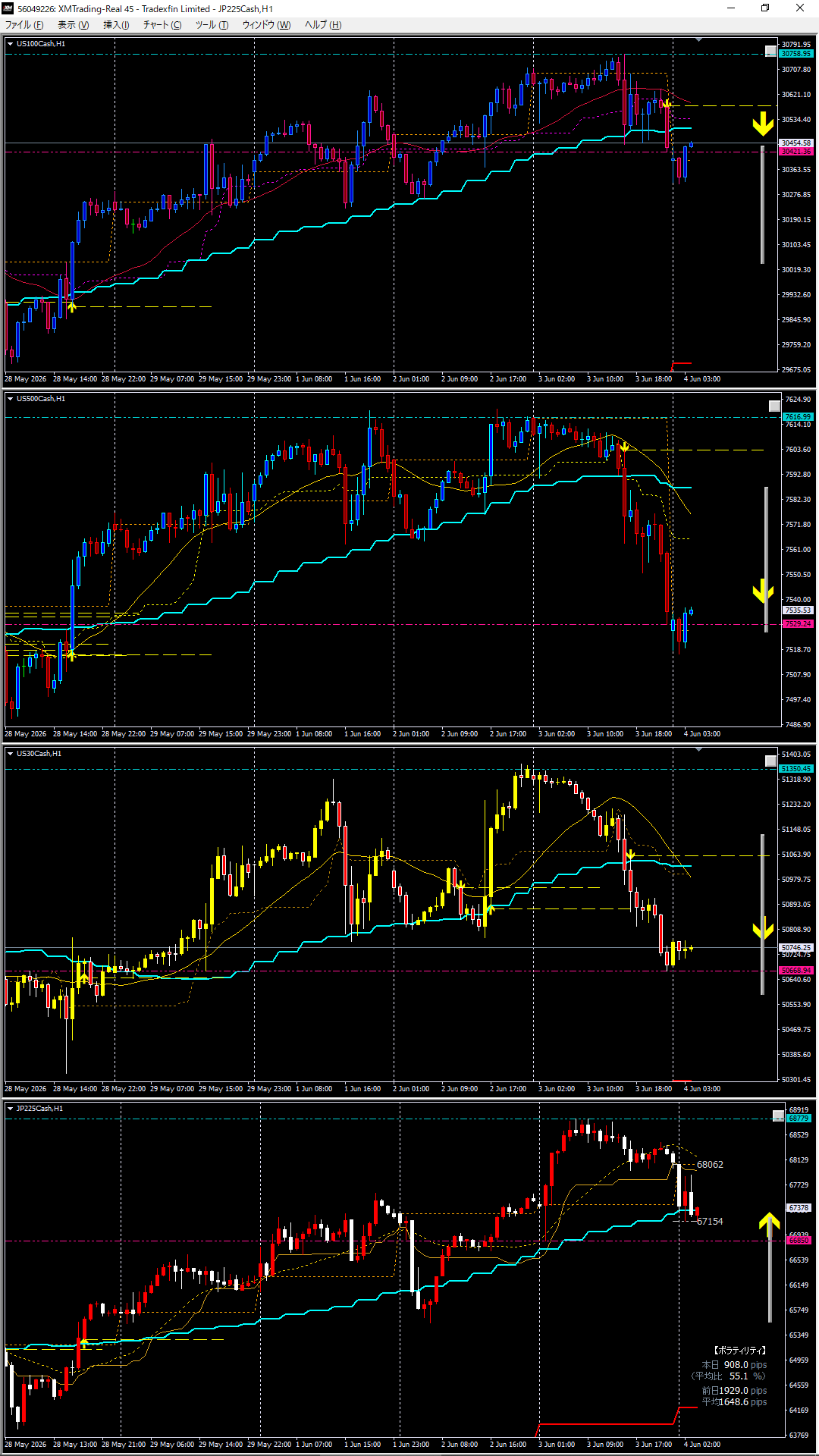This screenshot has width=819, height=1456.
Task: Click the large yellow up arrow on the JP225Cash chart
Action: (770, 1222)
